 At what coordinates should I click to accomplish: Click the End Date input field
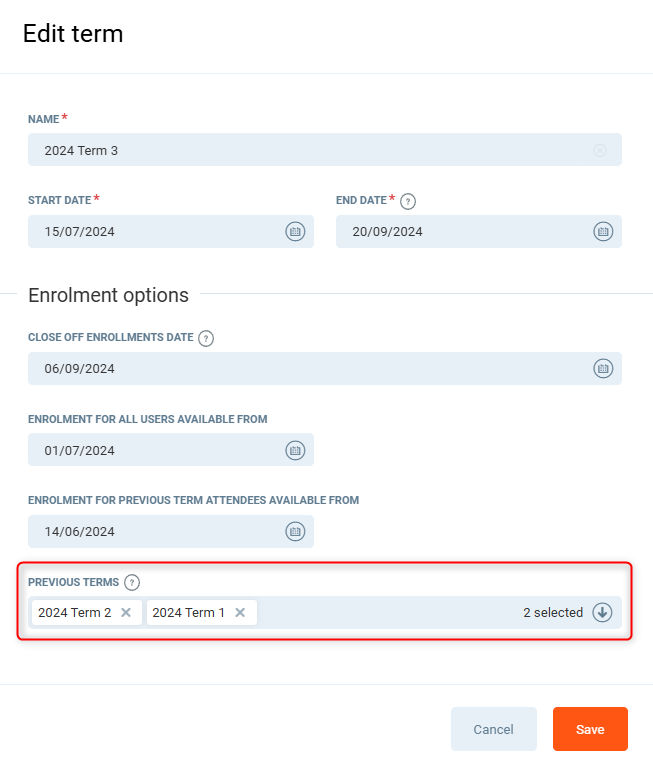[460, 231]
